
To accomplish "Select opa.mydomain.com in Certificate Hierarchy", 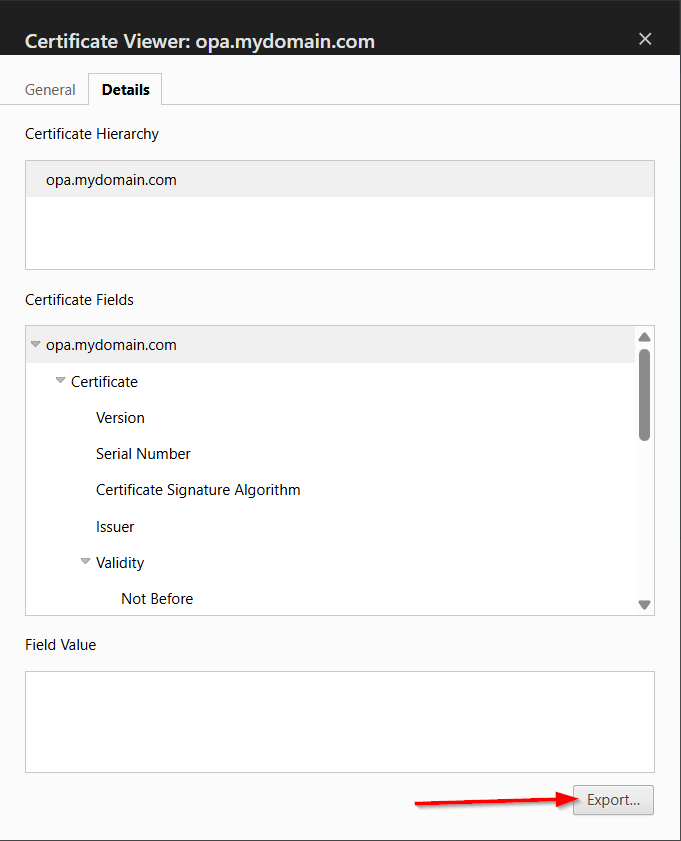I will (111, 180).
